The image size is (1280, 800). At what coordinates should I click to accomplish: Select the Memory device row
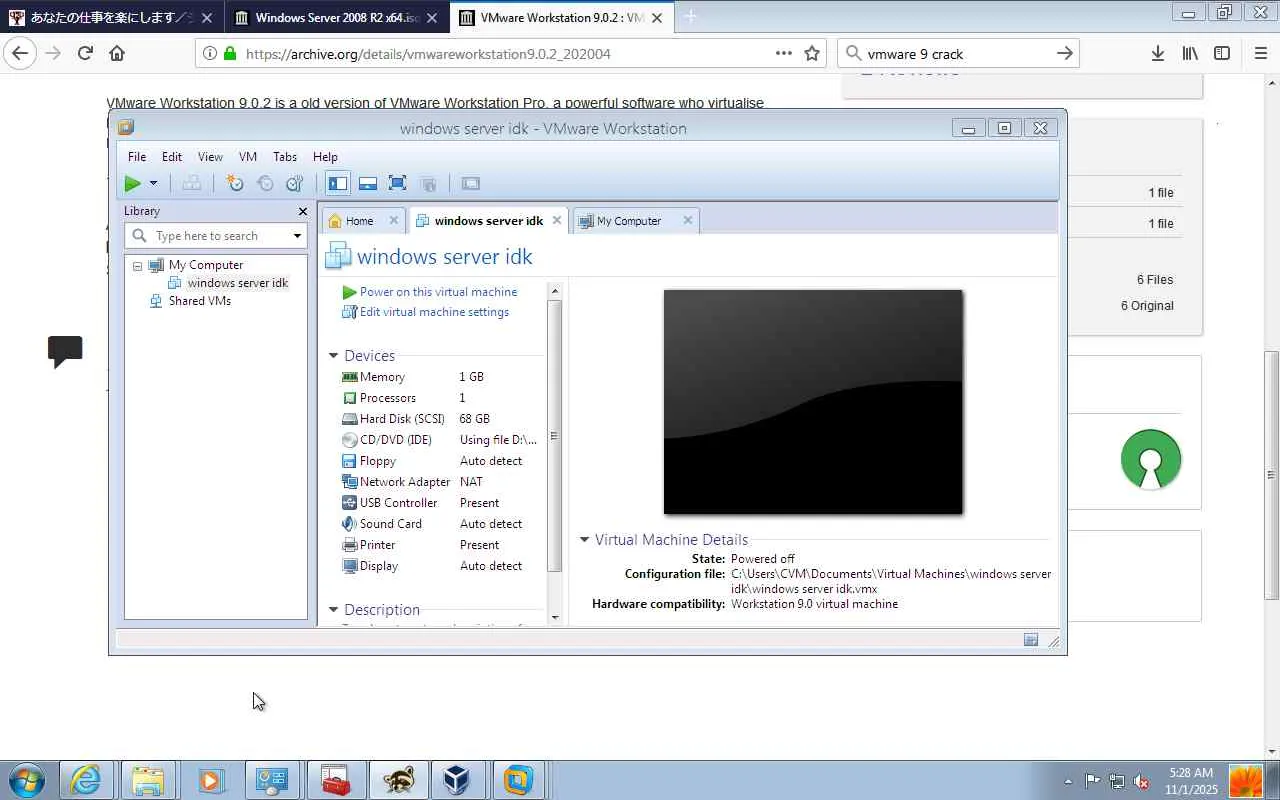(x=440, y=377)
